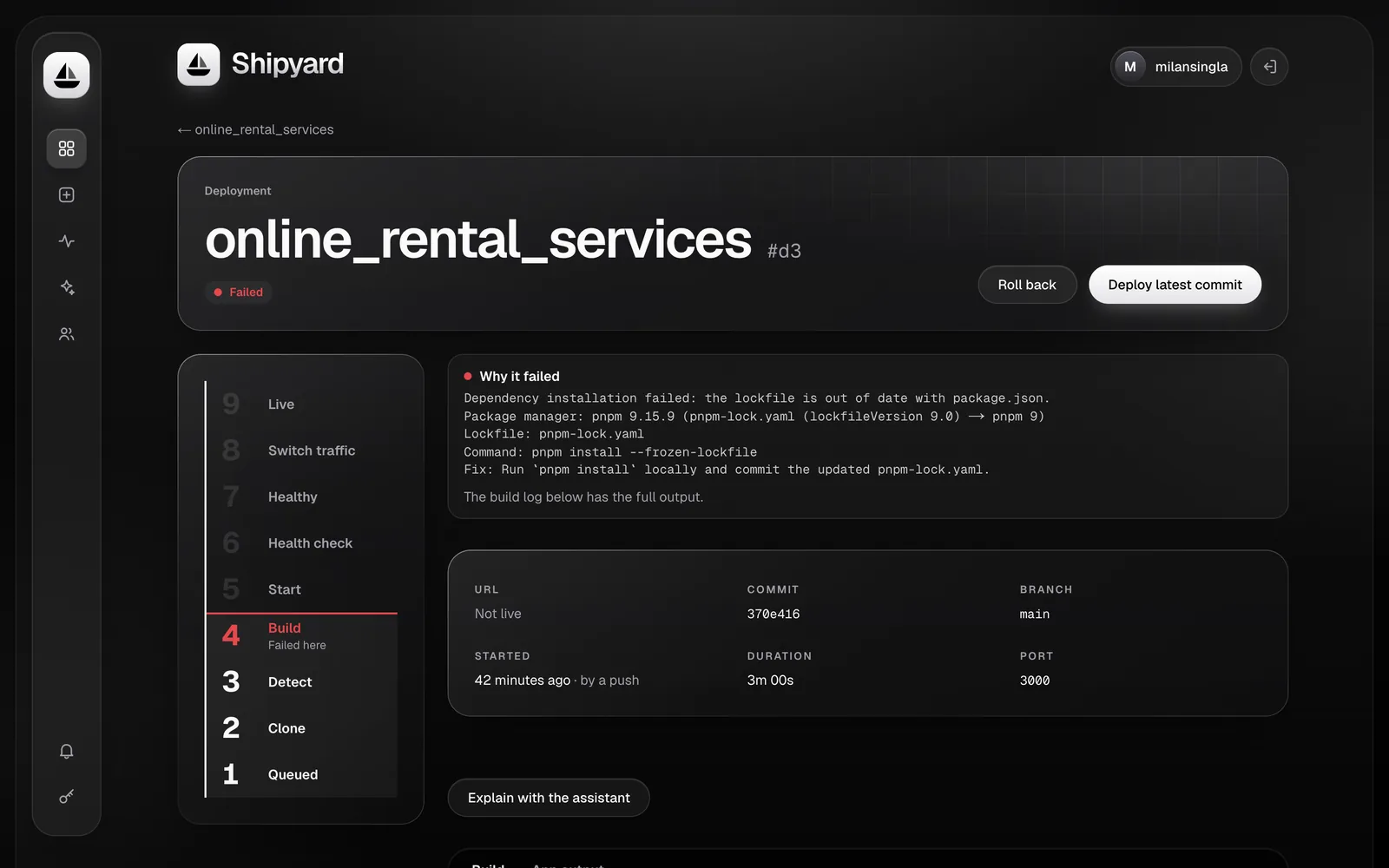The height and width of the screenshot is (868, 1389).
Task: Select step 6 Health check
Action: tap(301, 543)
